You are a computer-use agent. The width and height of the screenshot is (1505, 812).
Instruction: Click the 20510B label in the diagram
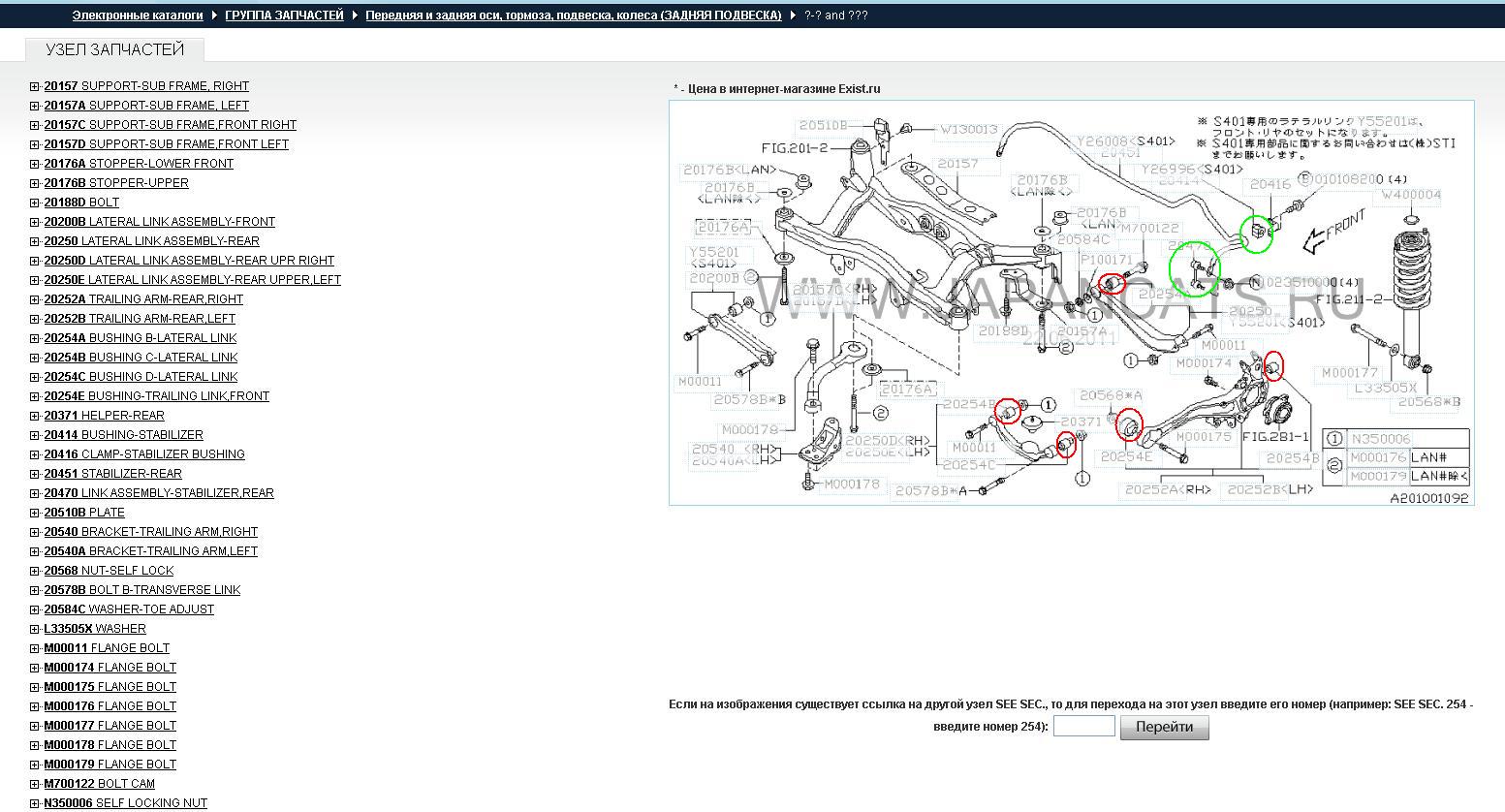tap(824, 126)
